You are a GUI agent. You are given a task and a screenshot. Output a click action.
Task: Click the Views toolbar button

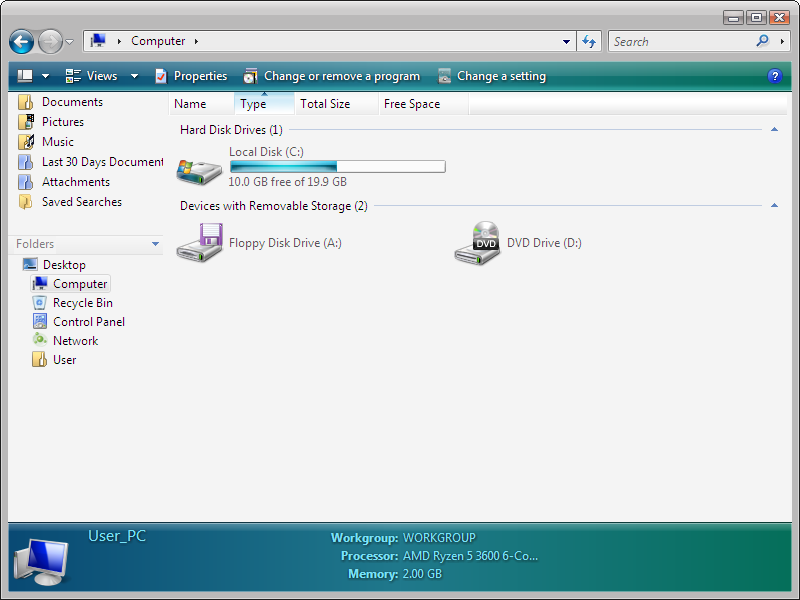tap(91, 76)
